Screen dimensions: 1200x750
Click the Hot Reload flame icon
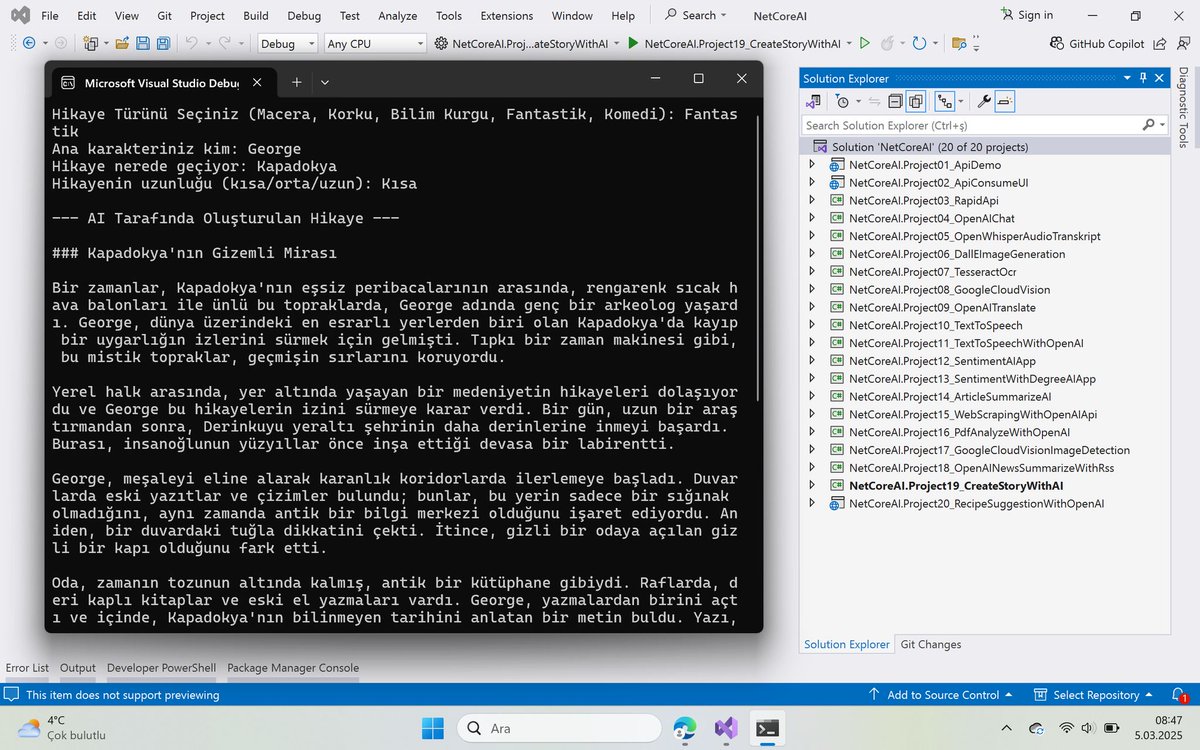click(887, 43)
